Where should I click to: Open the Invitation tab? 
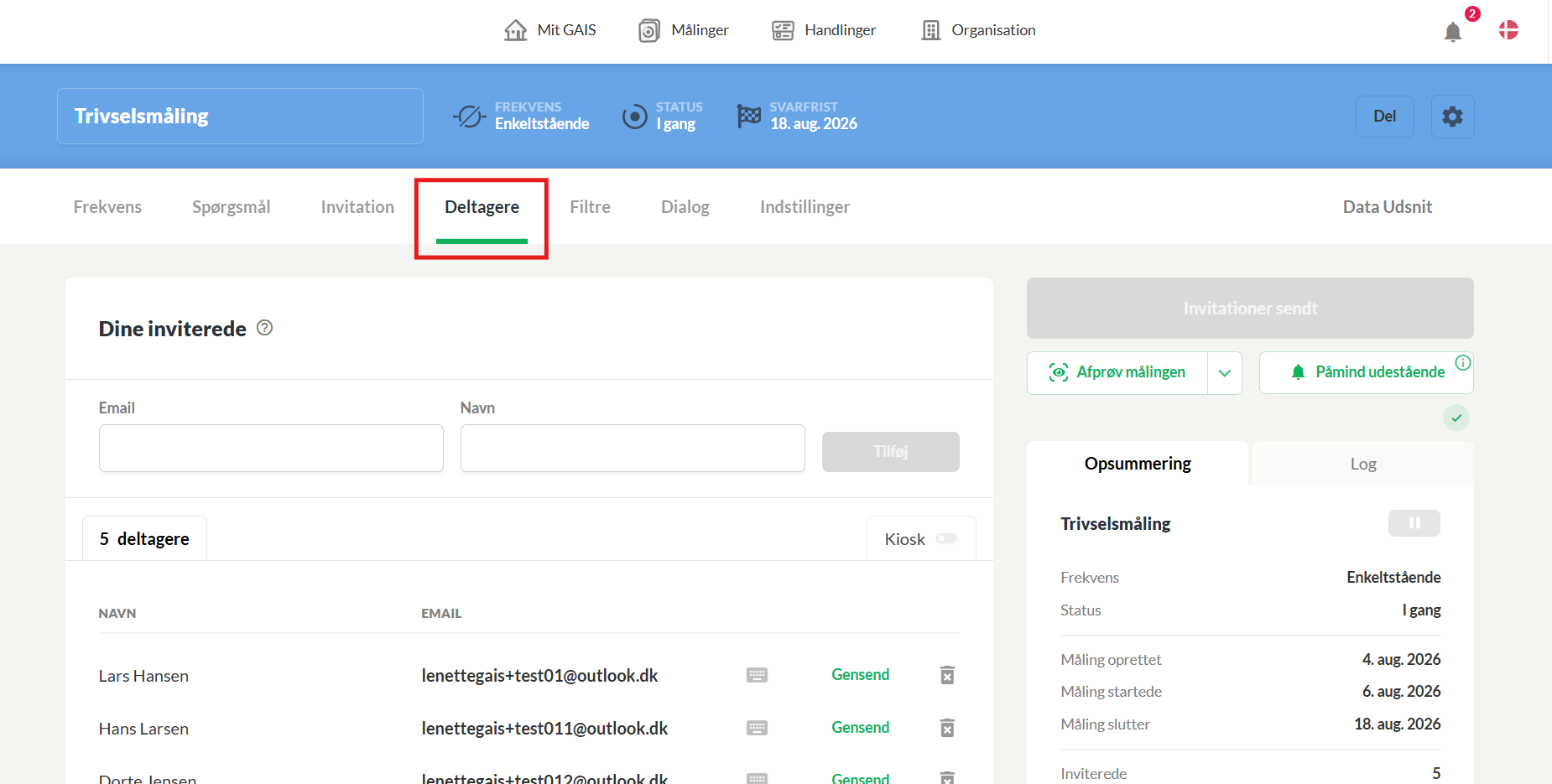point(357,207)
